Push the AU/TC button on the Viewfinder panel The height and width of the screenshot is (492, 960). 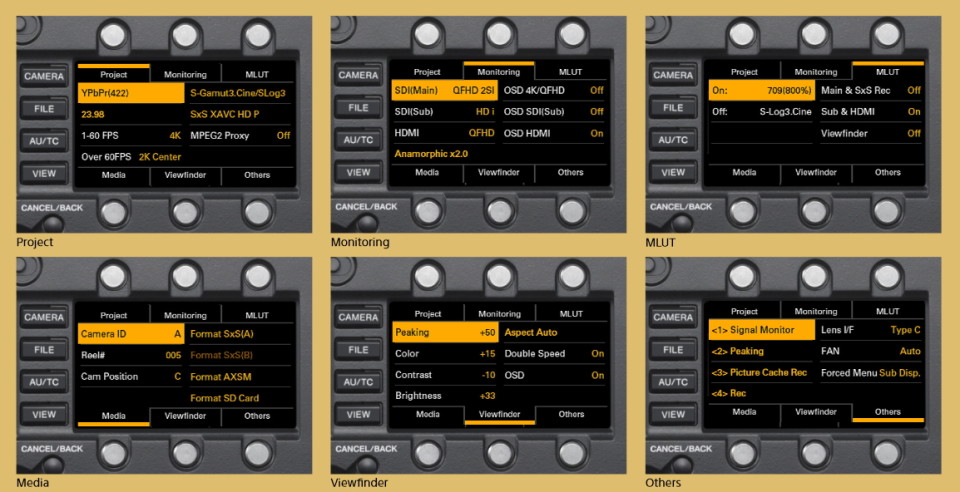click(359, 381)
